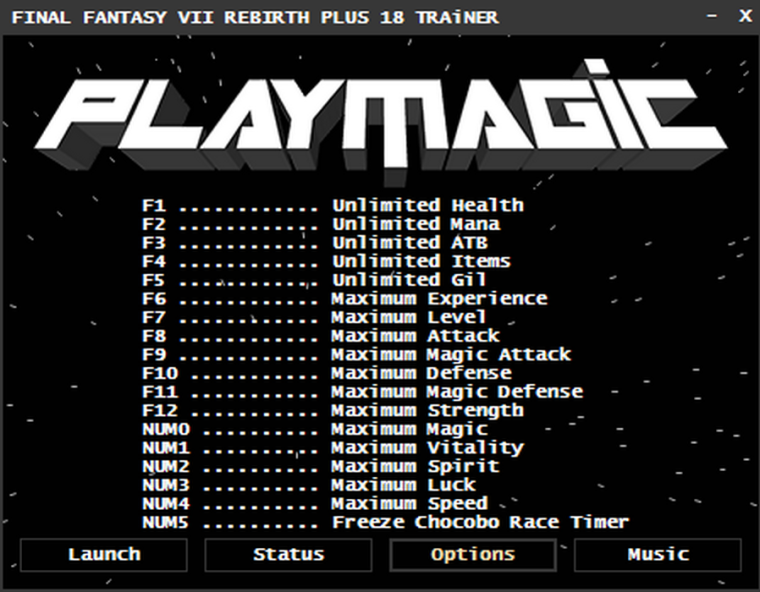Select the NUM5 Freeze Chocobo Race Timer line
Viewport: 760px width, 592px height.
click(x=386, y=522)
